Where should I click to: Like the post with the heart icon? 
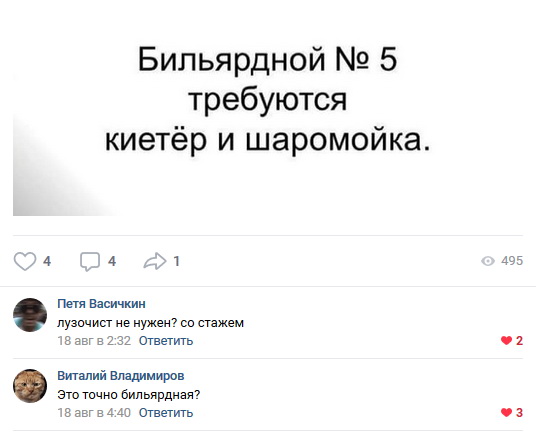click(25, 261)
